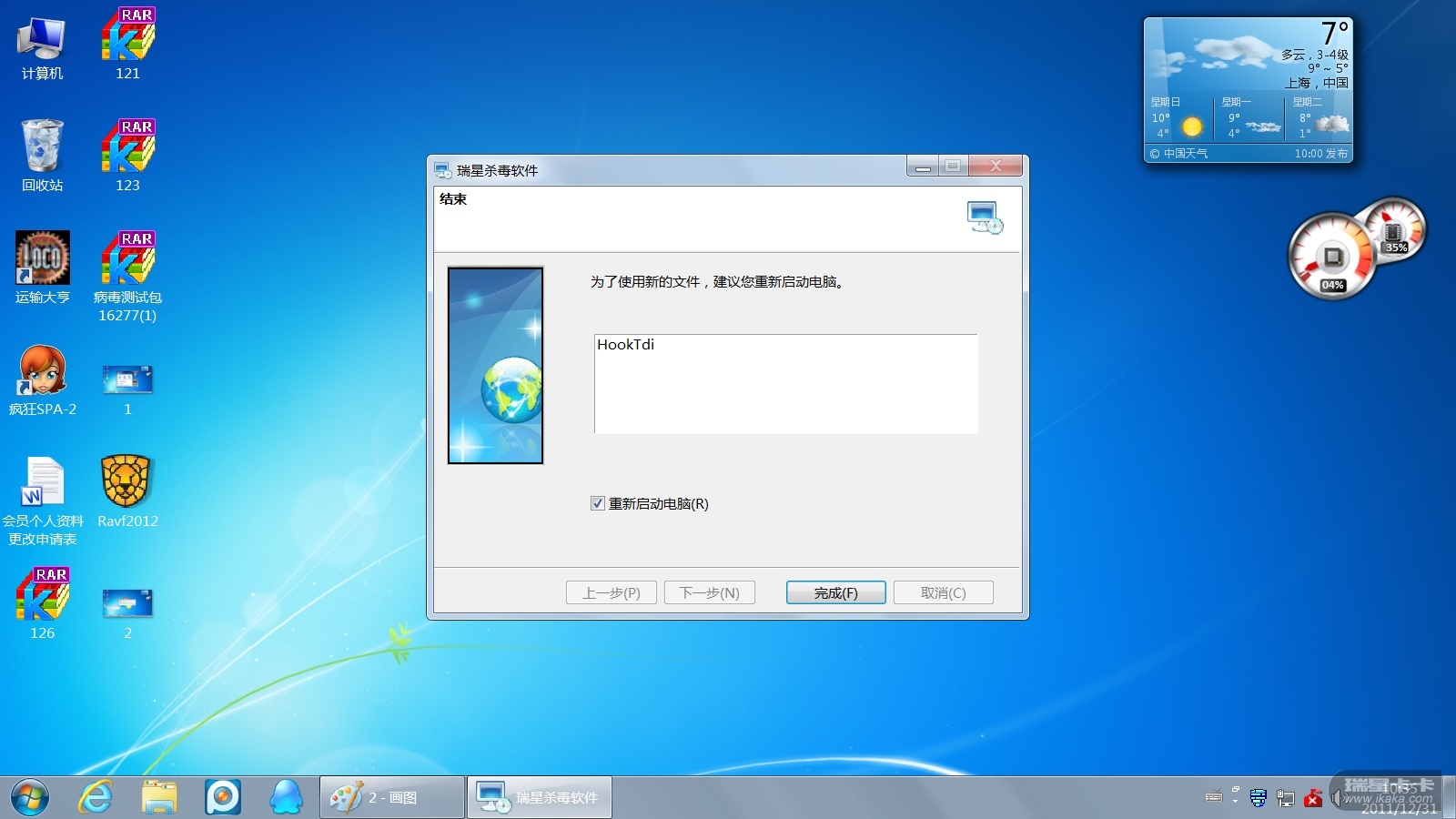Viewport: 1456px width, 819px height.
Task: Click the 7° current temperature in weather gadget
Action: (1335, 33)
